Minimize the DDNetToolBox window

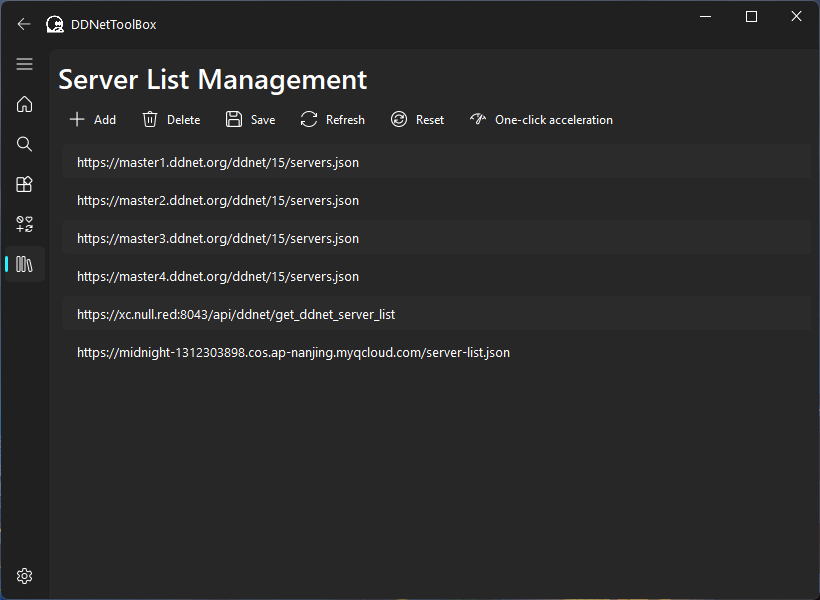(x=705, y=17)
